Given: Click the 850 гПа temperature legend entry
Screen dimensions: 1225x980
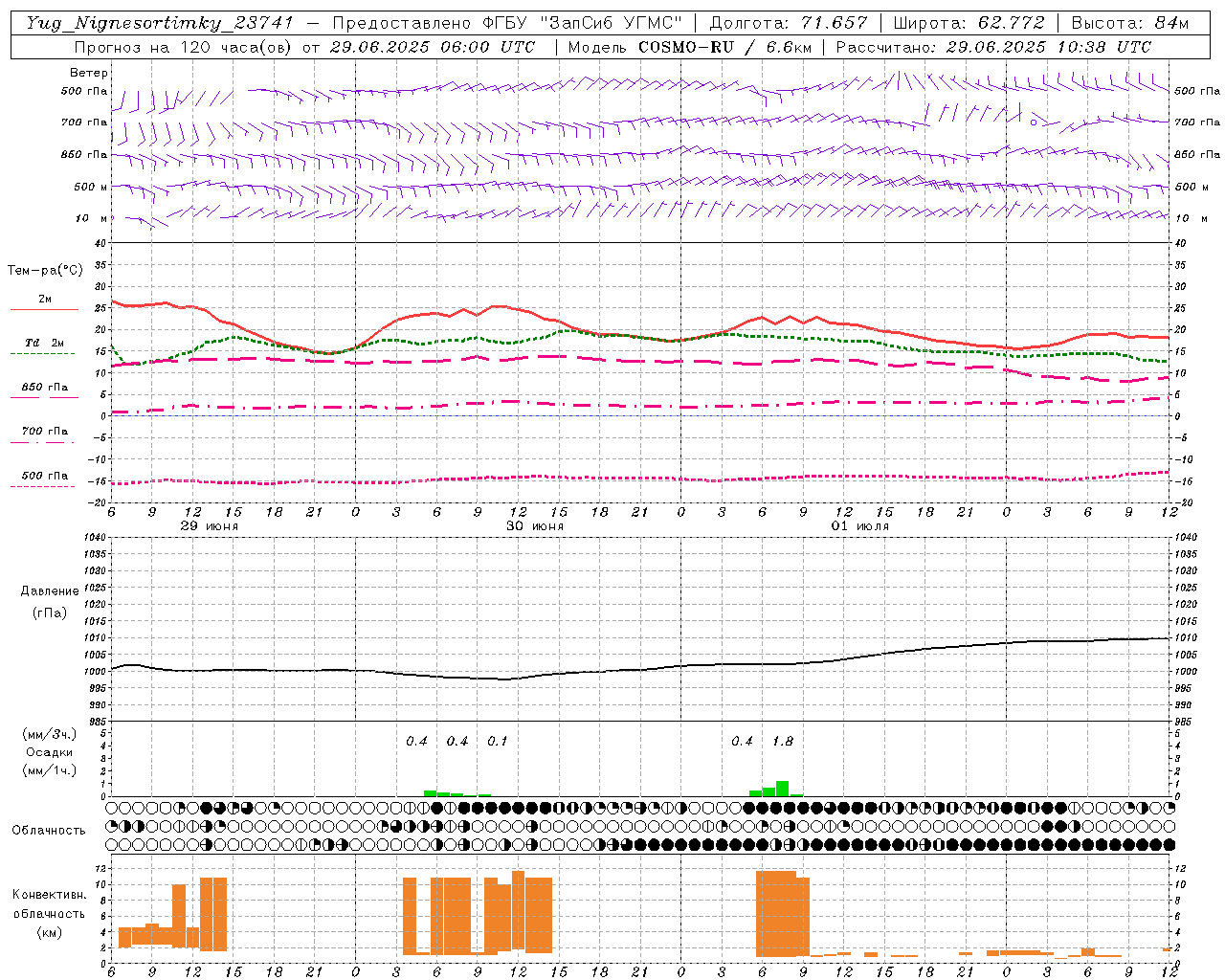Looking at the screenshot, I should point(44,388).
